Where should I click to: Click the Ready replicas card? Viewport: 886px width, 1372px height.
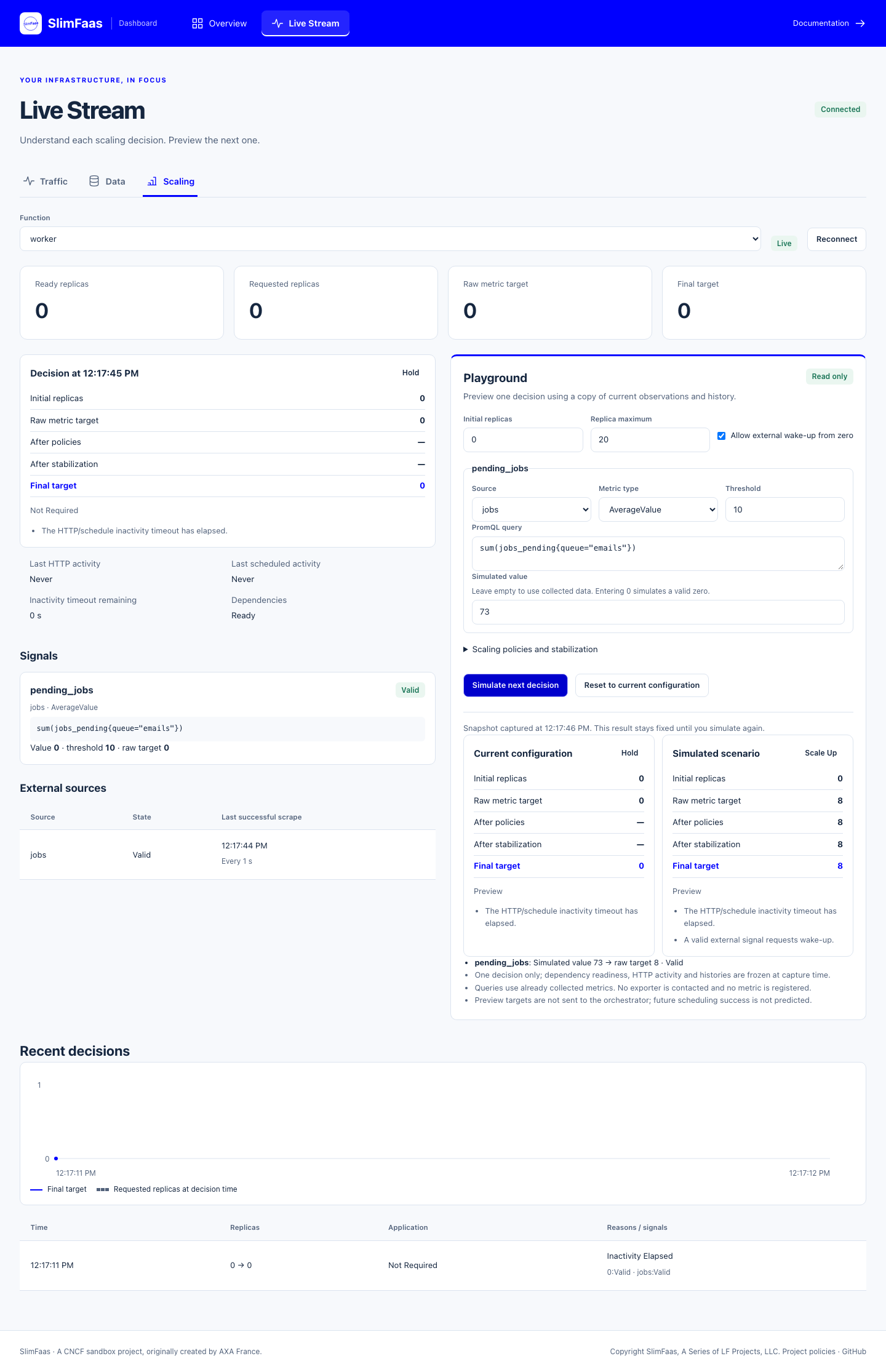(x=122, y=303)
